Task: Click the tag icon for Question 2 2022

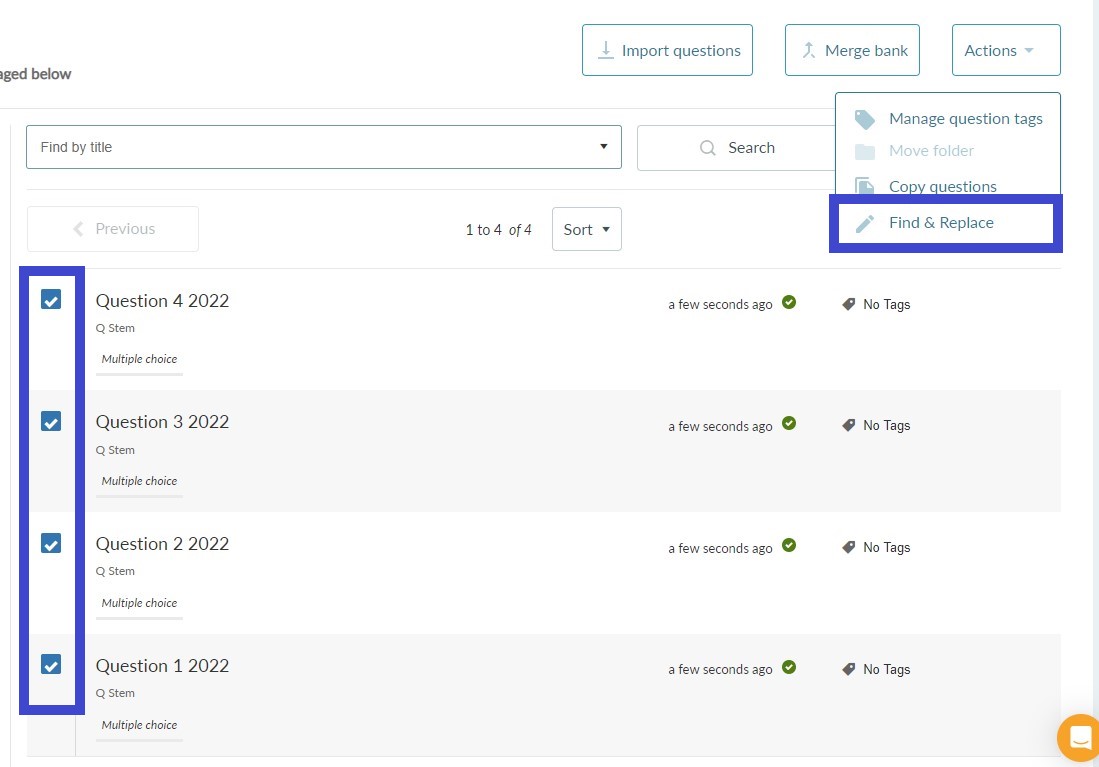Action: point(848,548)
